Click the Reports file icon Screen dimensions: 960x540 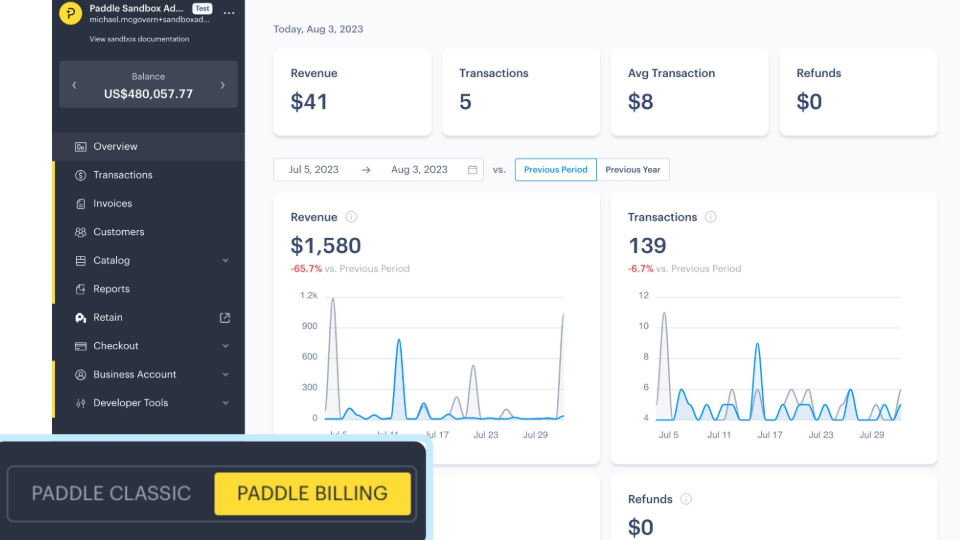(x=80, y=289)
